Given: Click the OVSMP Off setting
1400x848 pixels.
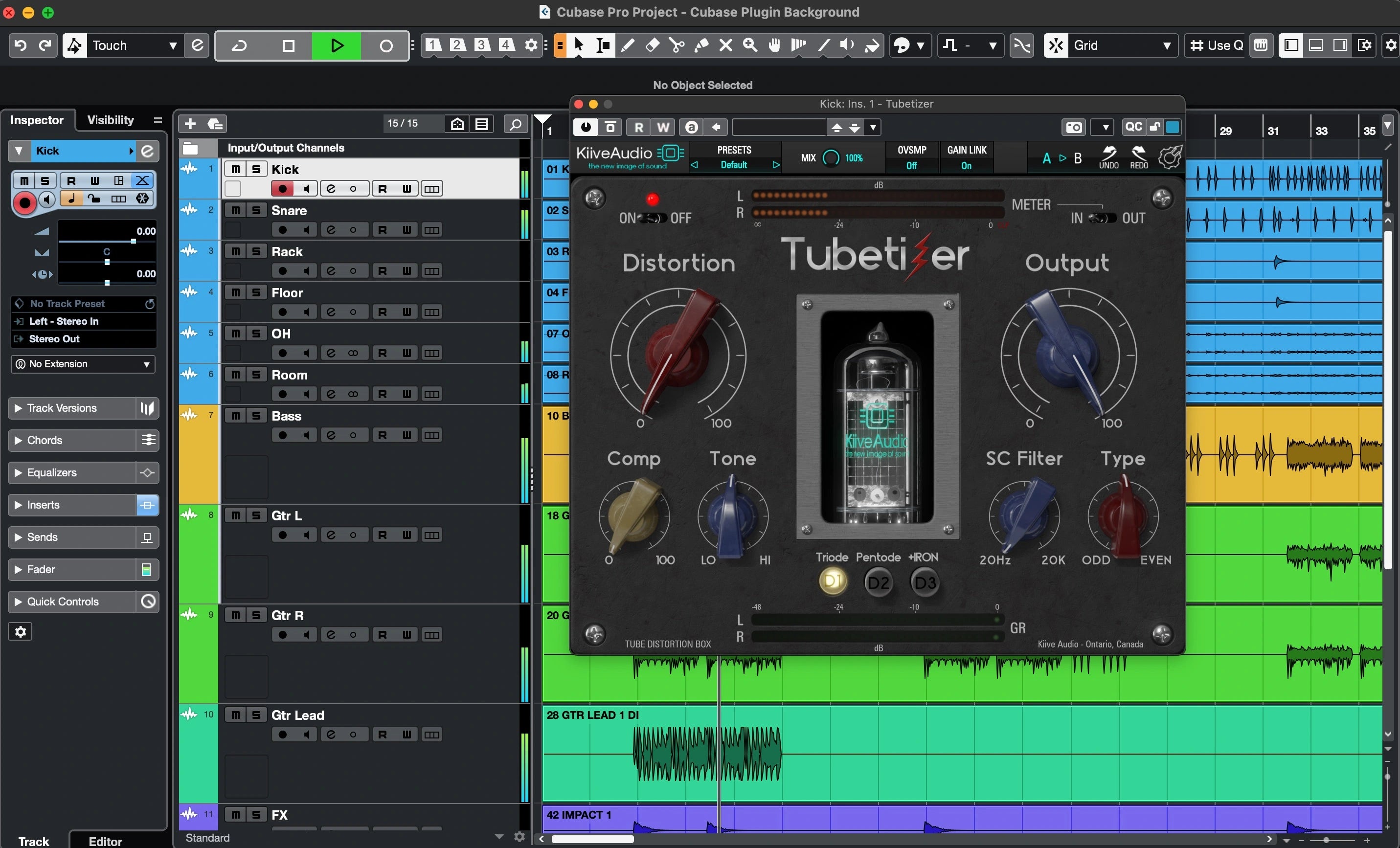Looking at the screenshot, I should point(911,165).
